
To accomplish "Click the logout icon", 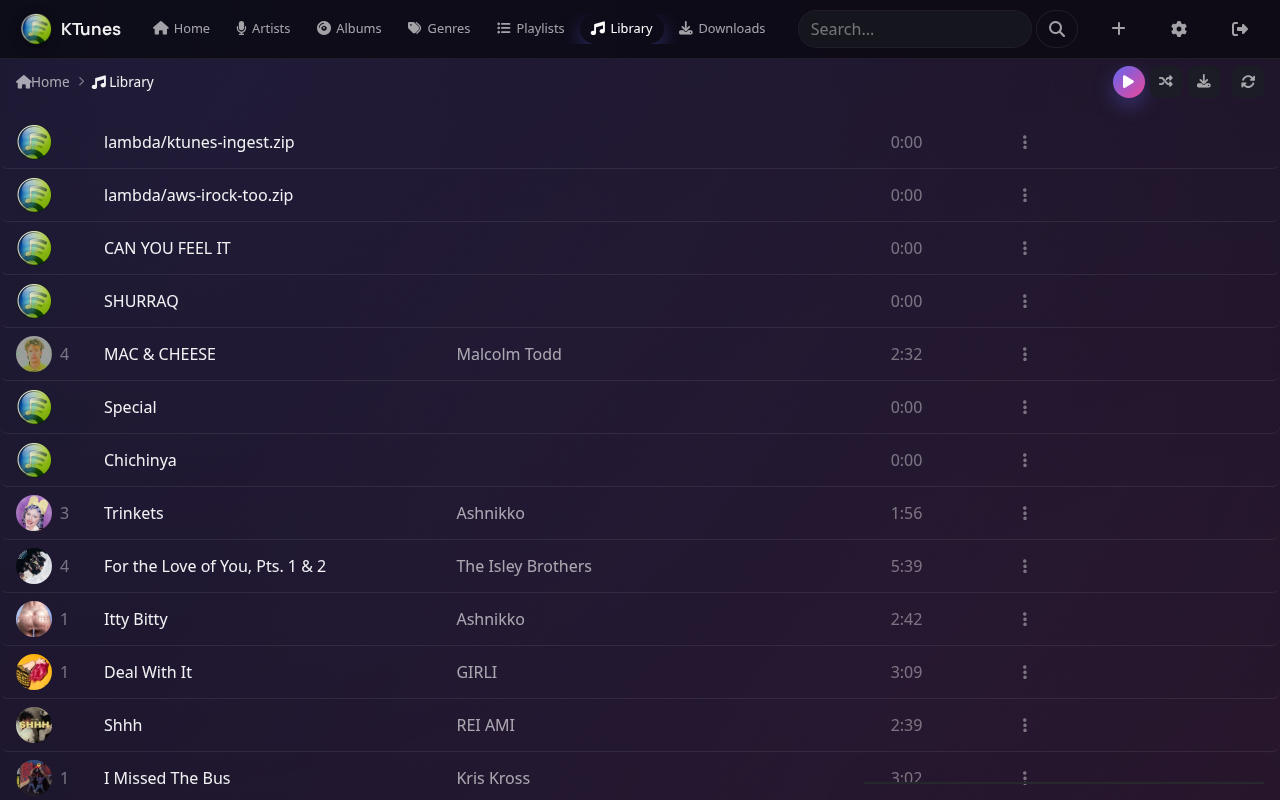I will pos(1240,29).
